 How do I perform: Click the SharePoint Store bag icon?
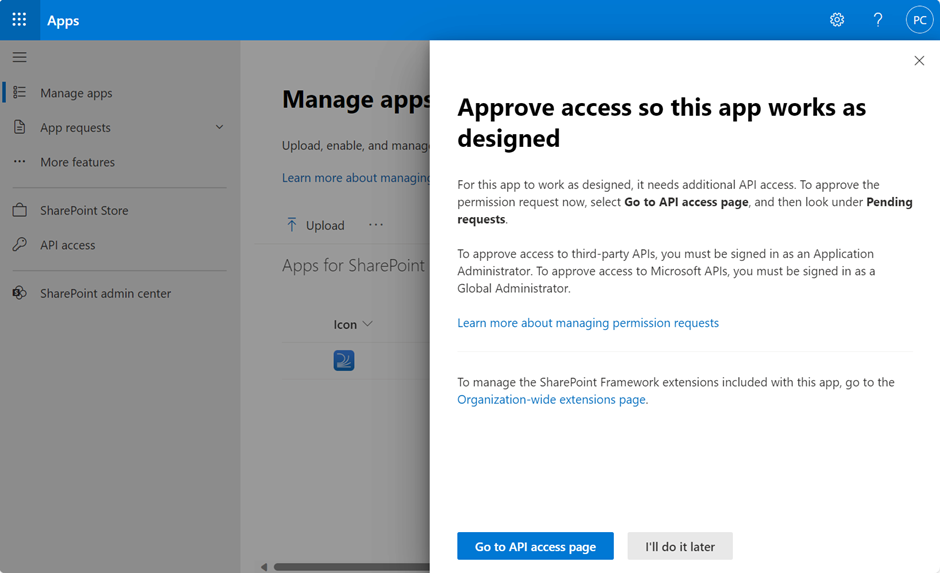(x=20, y=210)
